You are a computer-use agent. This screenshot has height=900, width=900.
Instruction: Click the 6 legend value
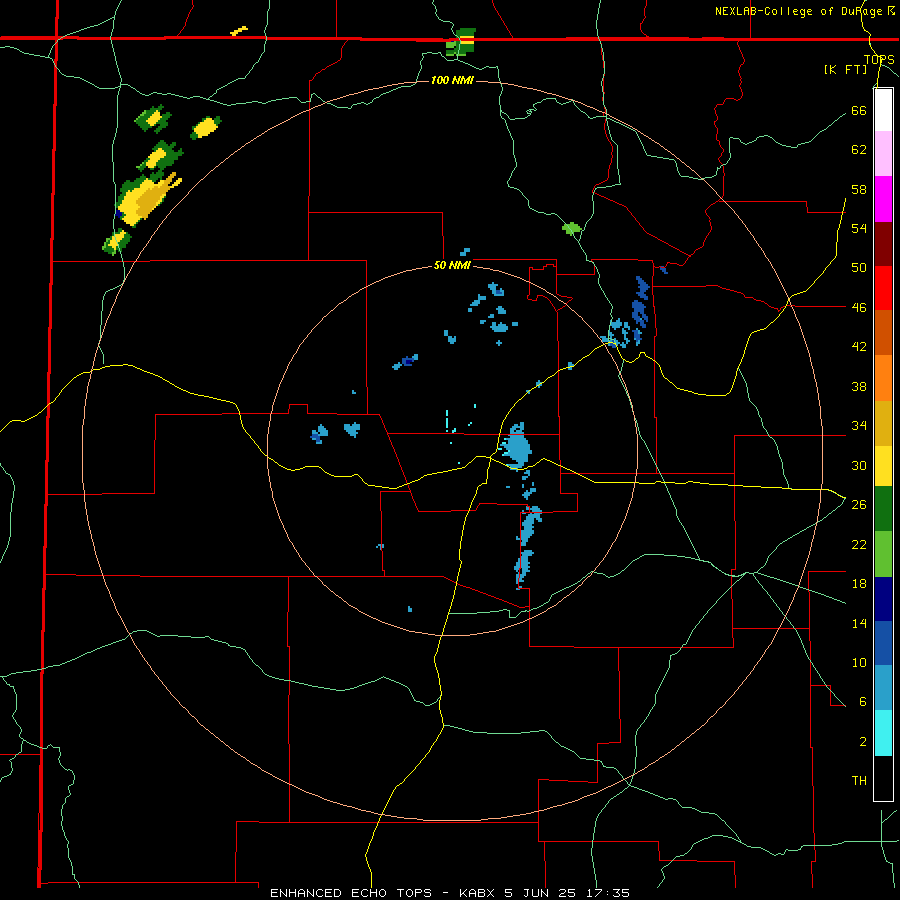click(862, 701)
